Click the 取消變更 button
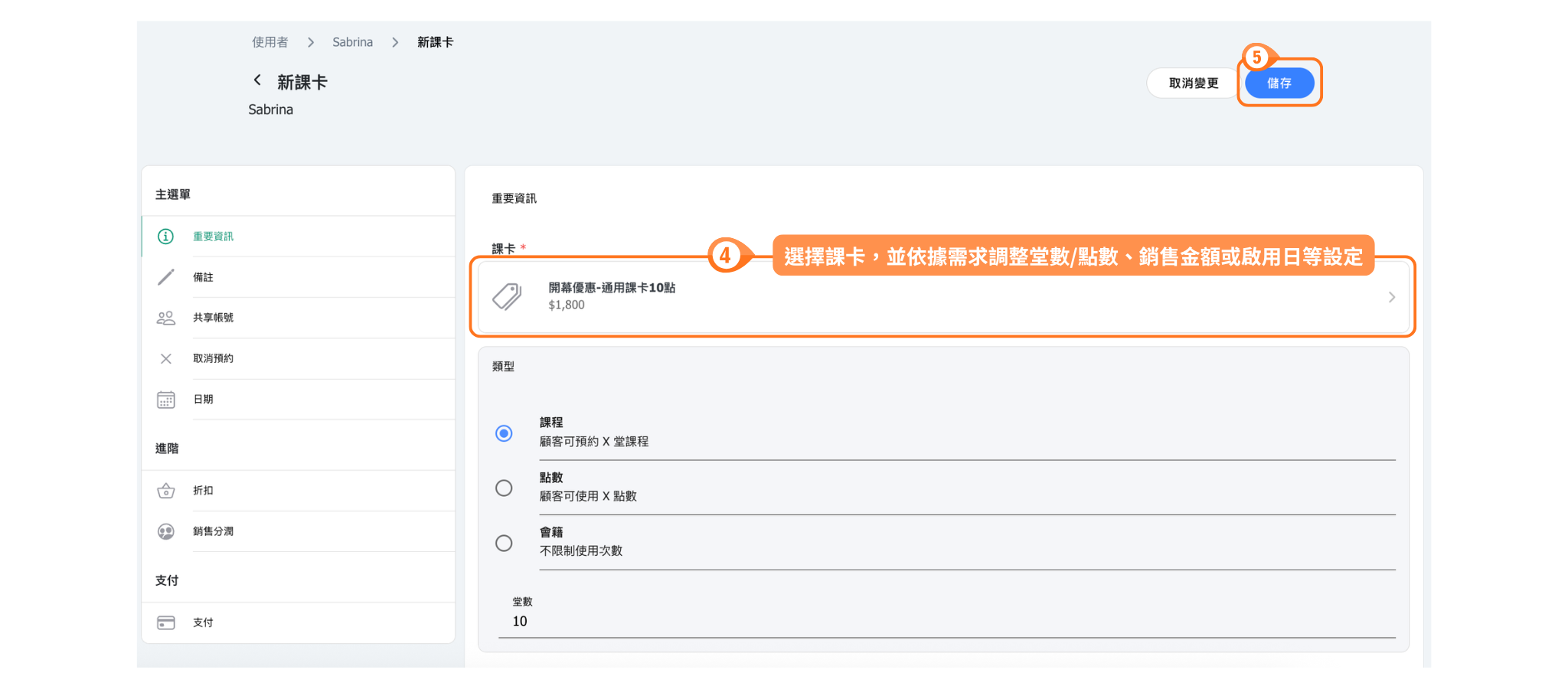 [x=1193, y=83]
